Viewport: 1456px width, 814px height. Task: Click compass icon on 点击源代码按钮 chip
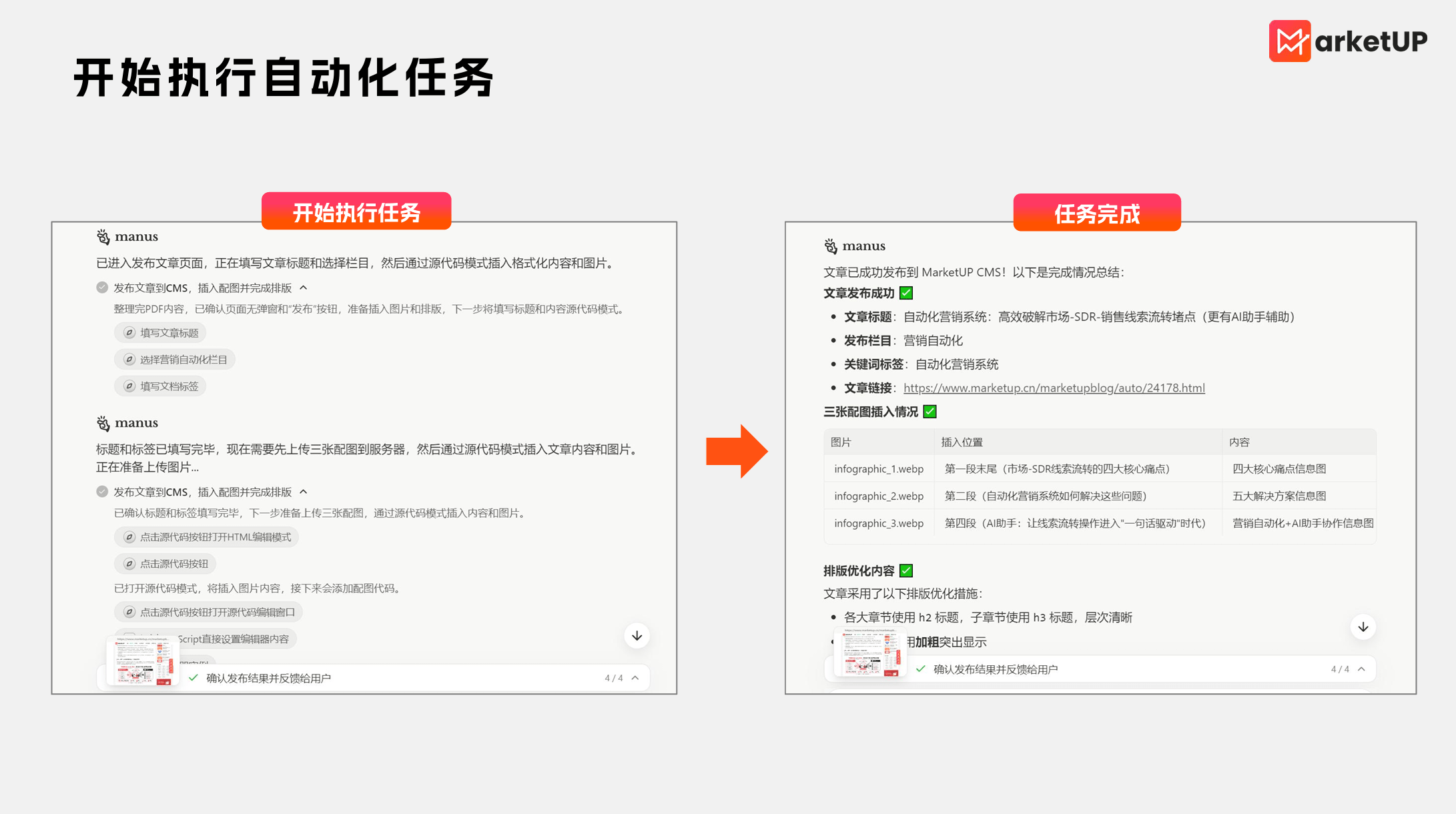point(129,564)
